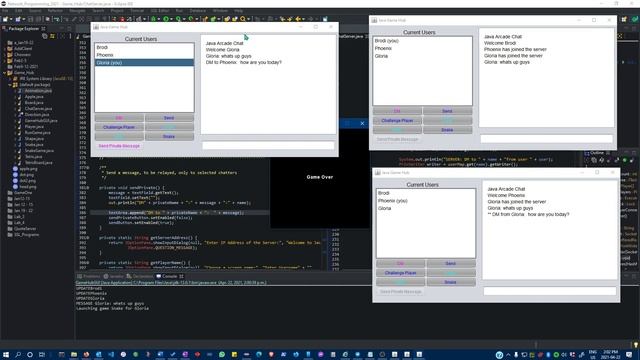Select head.png in Package Explorer
This screenshot has height=360, width=640.
(28, 187)
